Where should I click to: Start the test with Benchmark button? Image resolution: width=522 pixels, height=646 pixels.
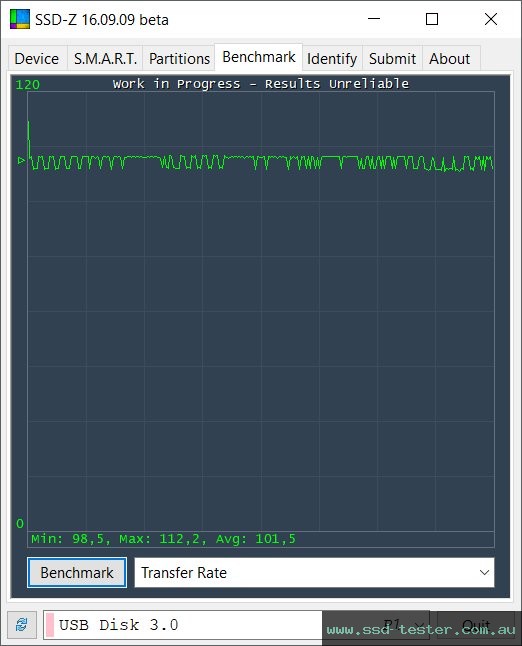tap(77, 573)
